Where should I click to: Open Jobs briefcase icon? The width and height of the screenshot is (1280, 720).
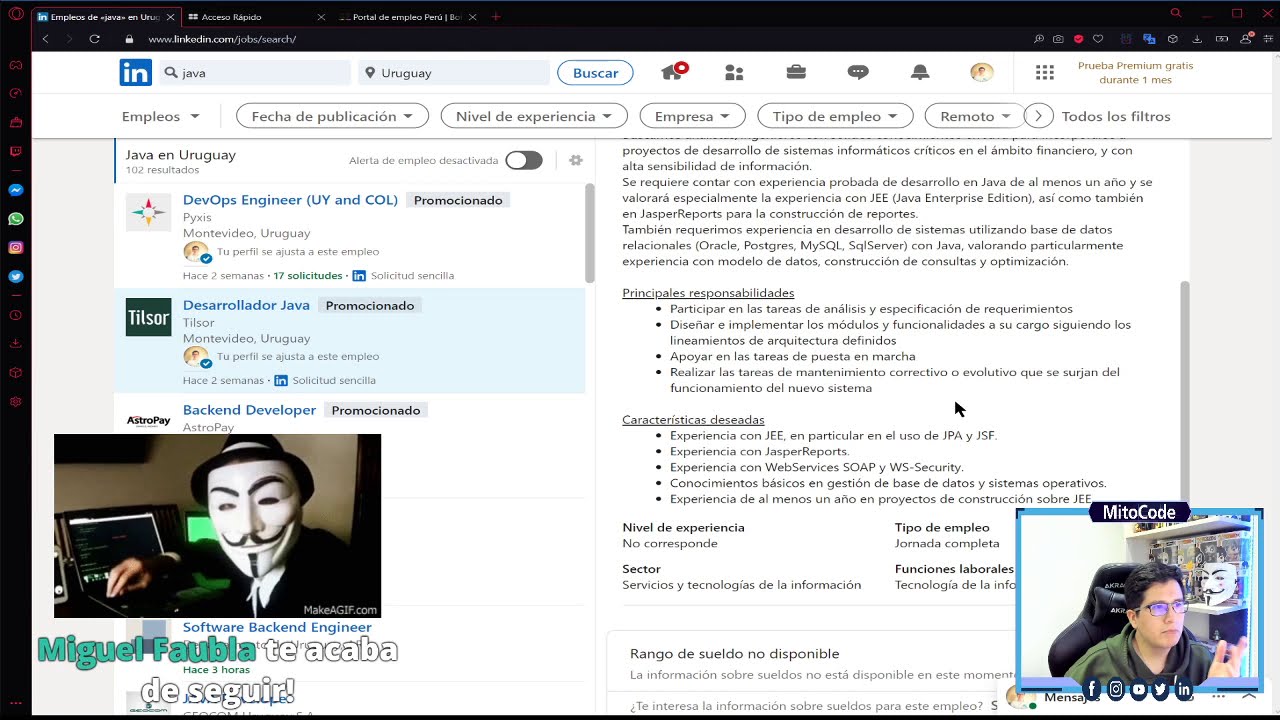796,72
